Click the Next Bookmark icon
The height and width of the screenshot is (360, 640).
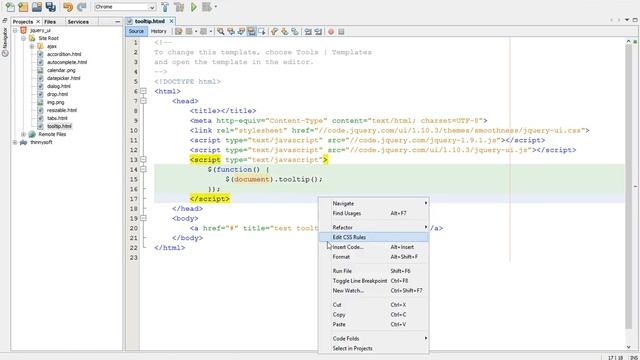pyautogui.click(x=284, y=31)
